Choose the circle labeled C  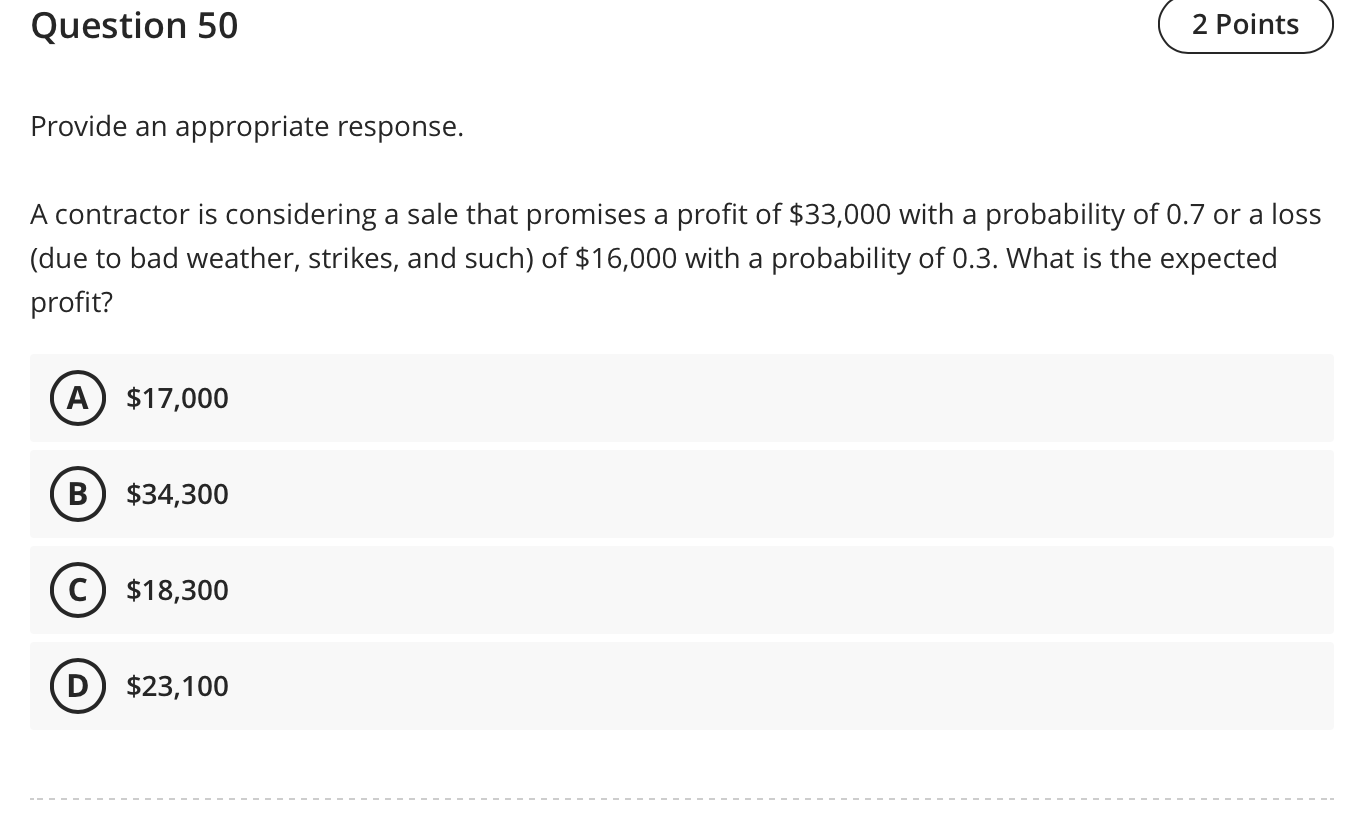click(77, 590)
